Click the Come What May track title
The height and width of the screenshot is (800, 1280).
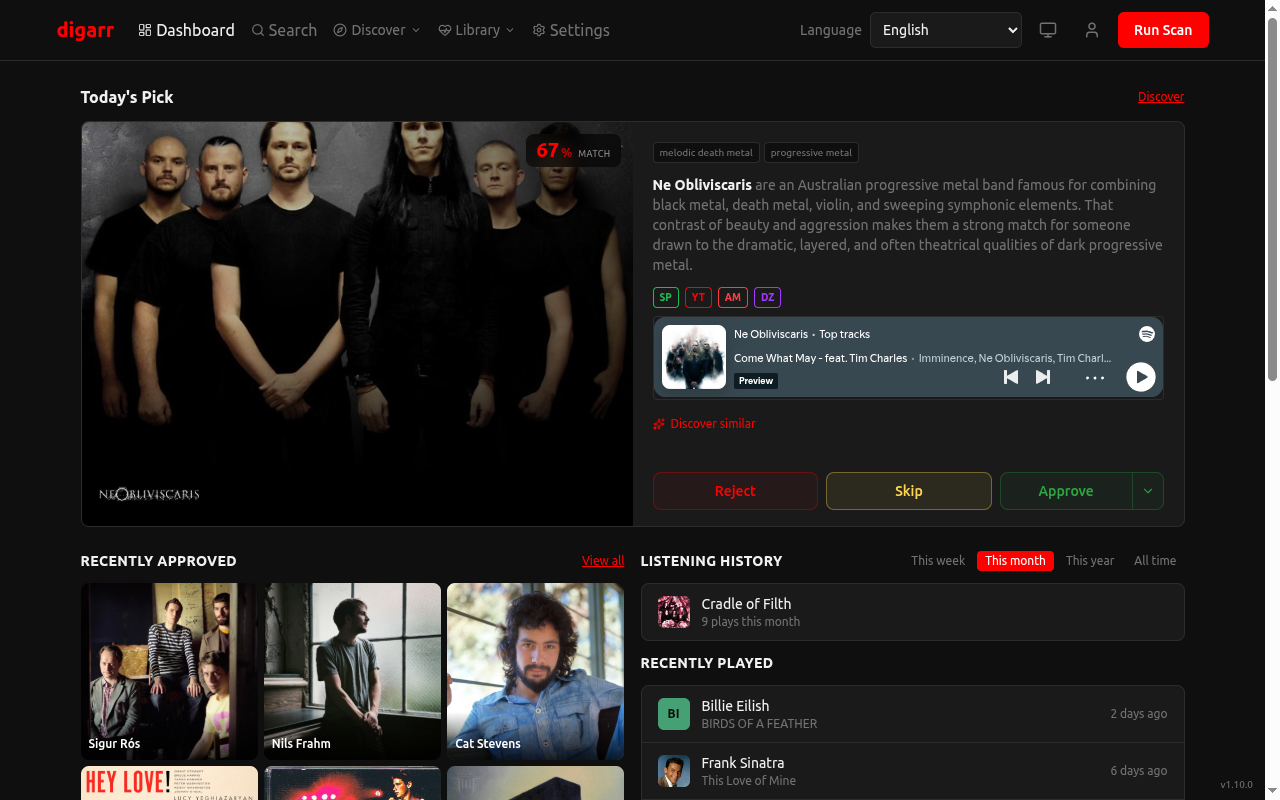pos(820,358)
